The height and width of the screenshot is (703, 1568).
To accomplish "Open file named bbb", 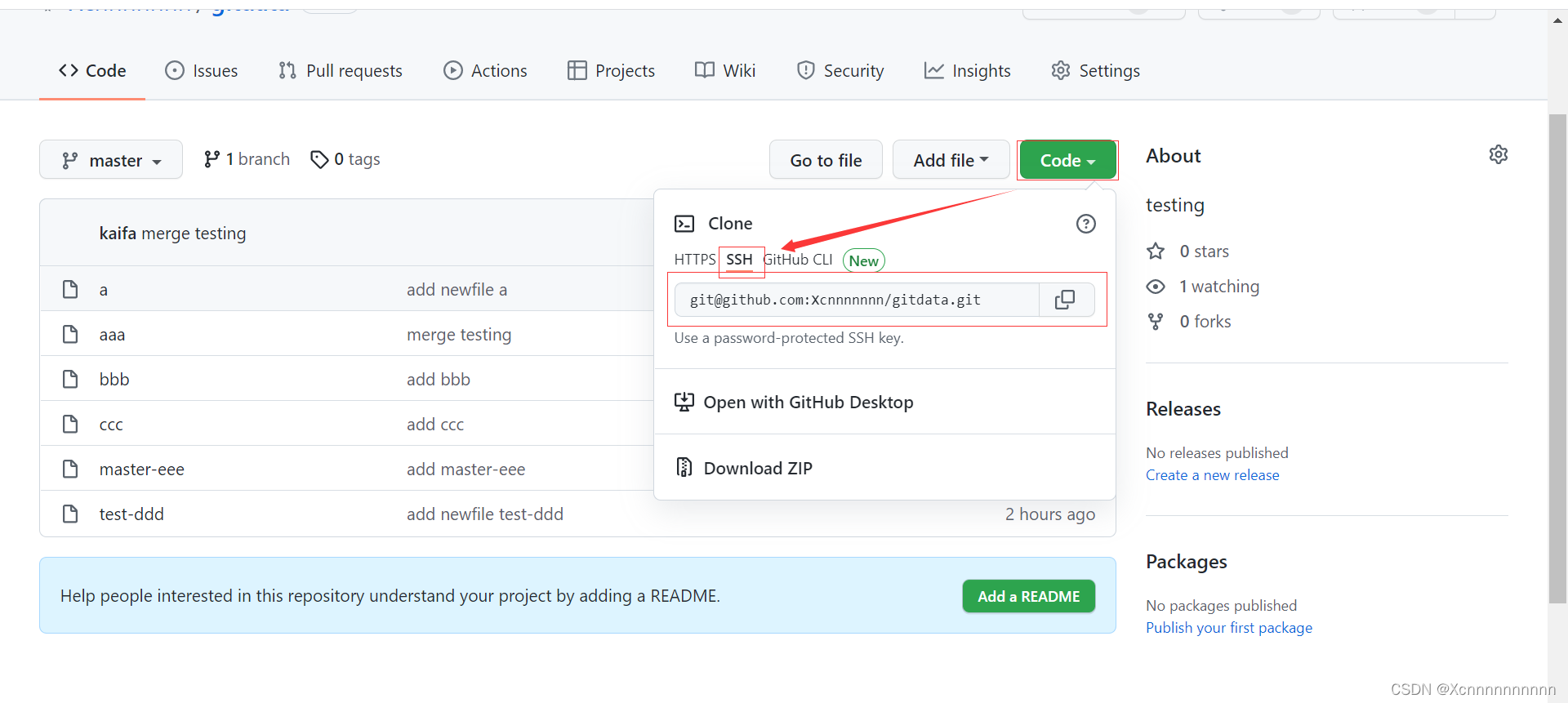I will pyautogui.click(x=114, y=380).
